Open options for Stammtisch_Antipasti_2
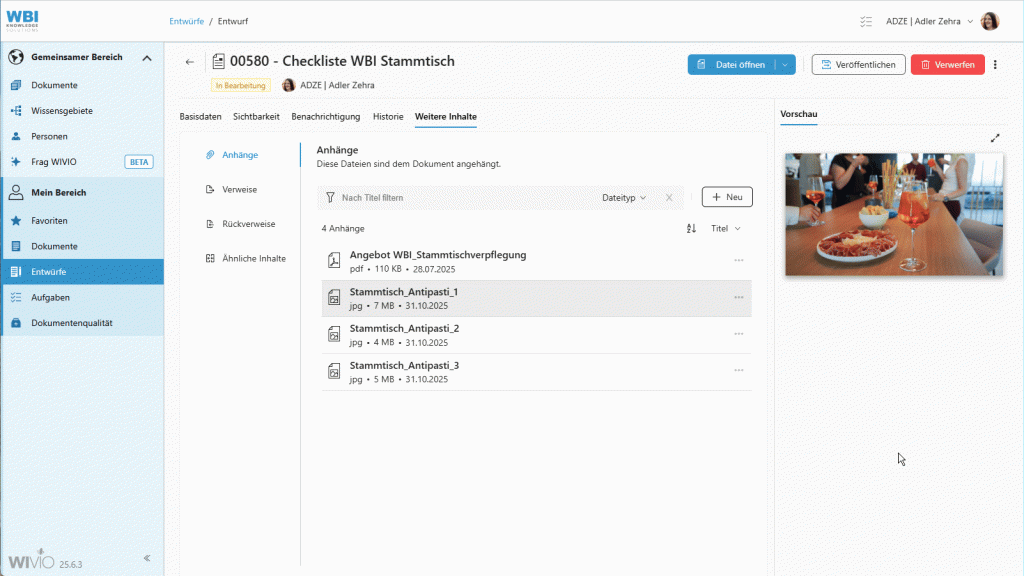Viewport: 1024px width, 576px height. [739, 334]
